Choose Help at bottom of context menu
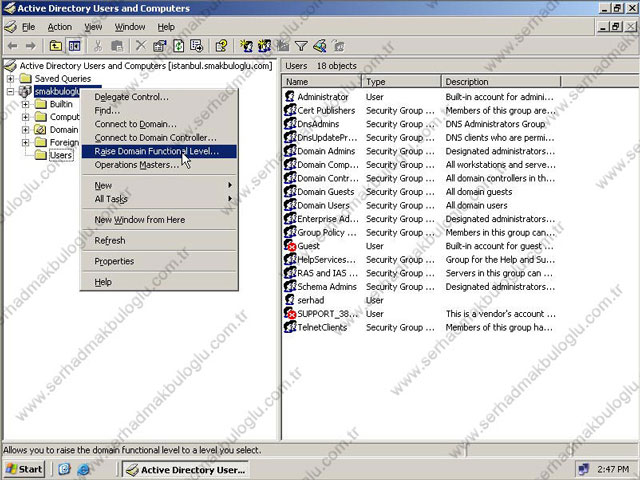The width and height of the screenshot is (640, 480). pos(159,282)
